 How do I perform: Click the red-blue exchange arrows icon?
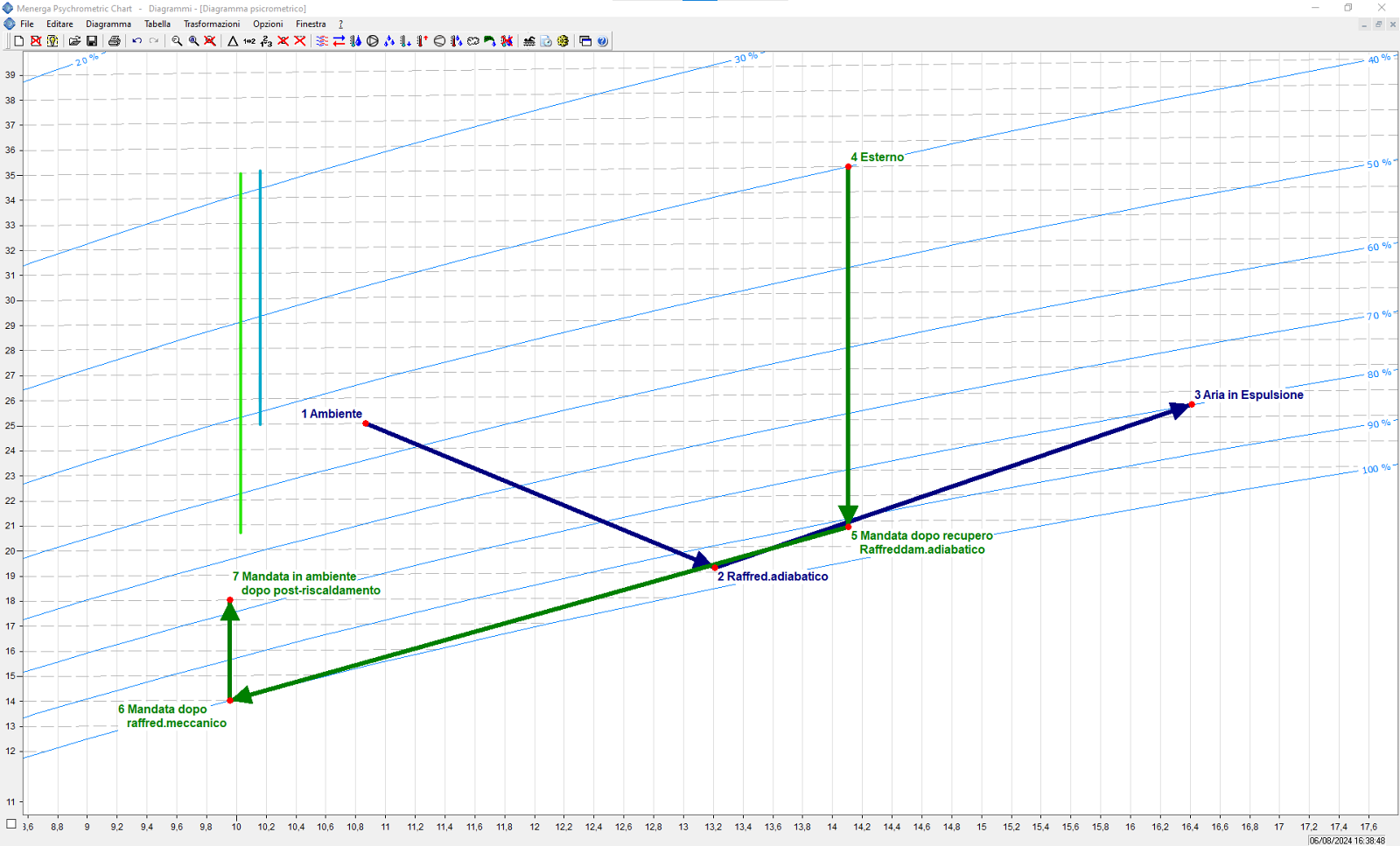click(339, 41)
